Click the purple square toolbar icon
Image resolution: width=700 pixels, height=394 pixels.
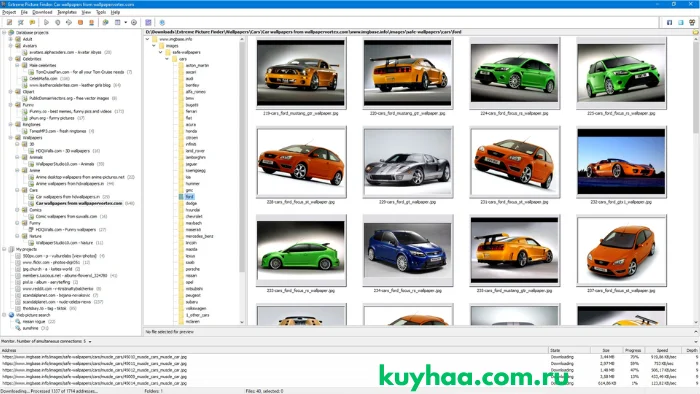[148, 22]
